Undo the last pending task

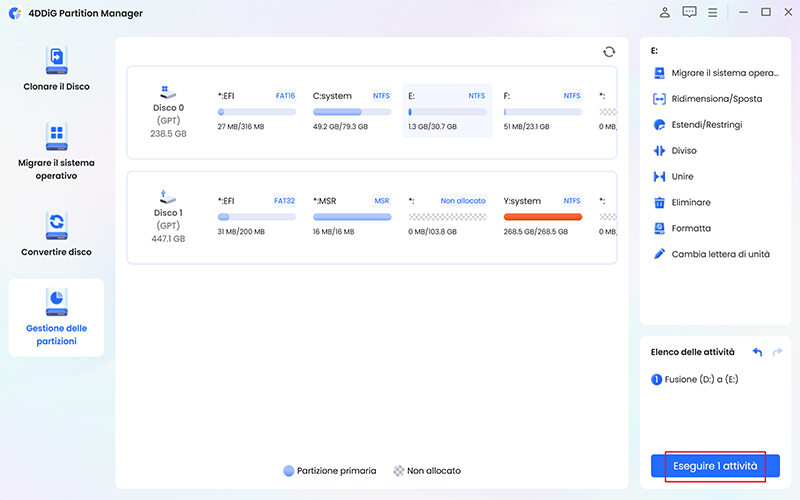coord(757,352)
